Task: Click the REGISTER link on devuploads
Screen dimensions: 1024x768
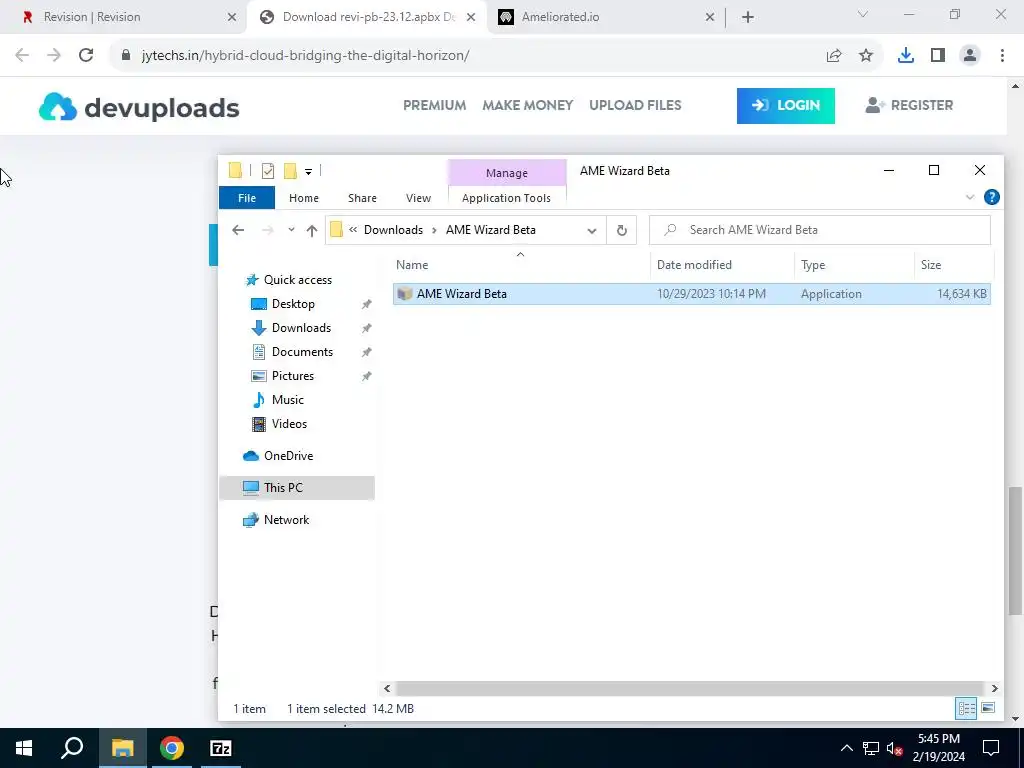Action: (x=908, y=105)
